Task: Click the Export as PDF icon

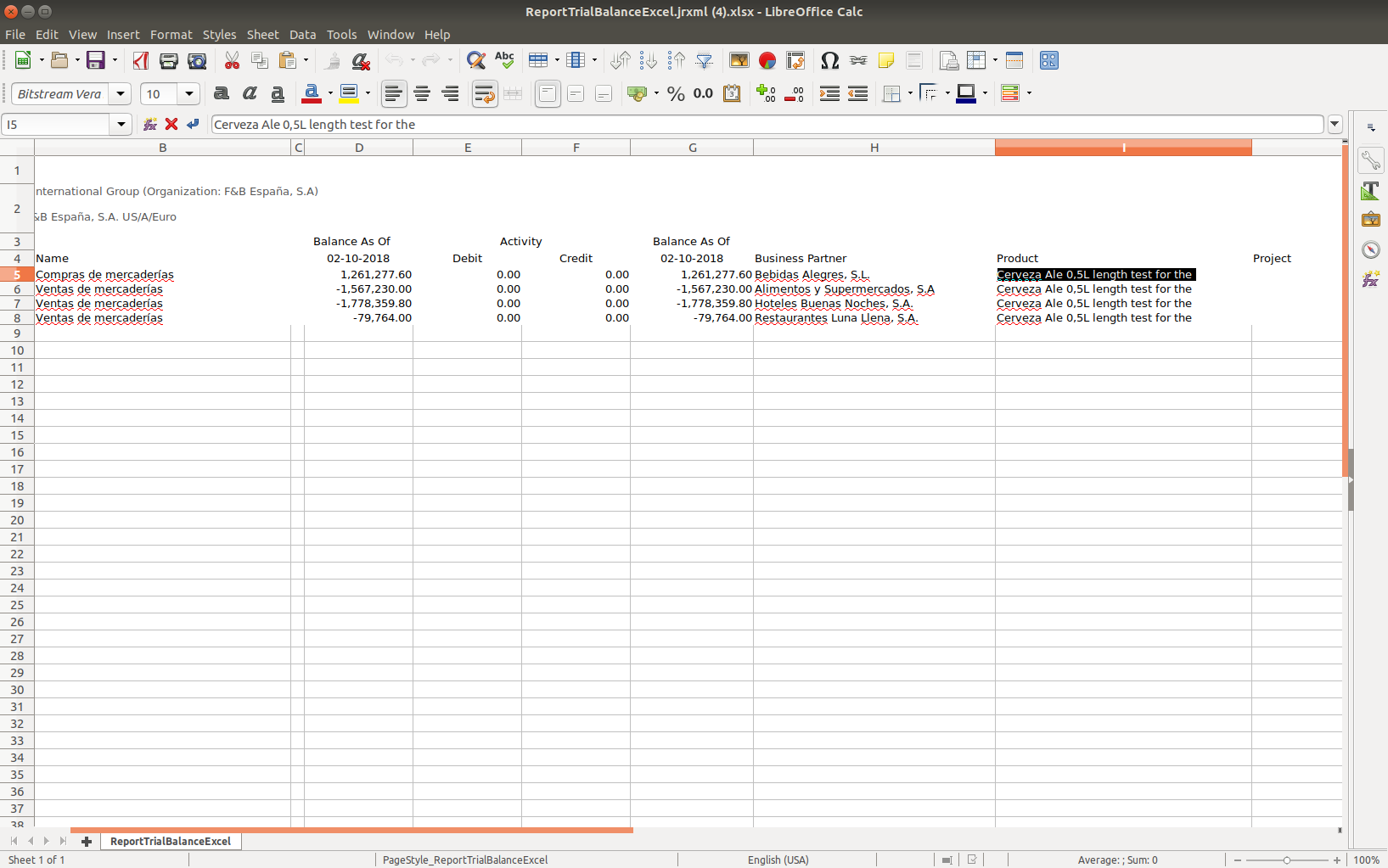Action: pyautogui.click(x=141, y=60)
